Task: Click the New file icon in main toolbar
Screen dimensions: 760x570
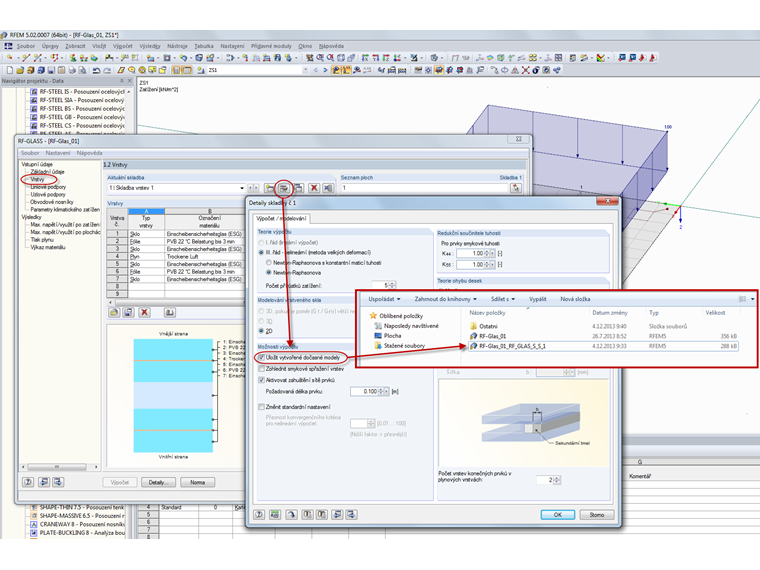Action: pos(10,70)
